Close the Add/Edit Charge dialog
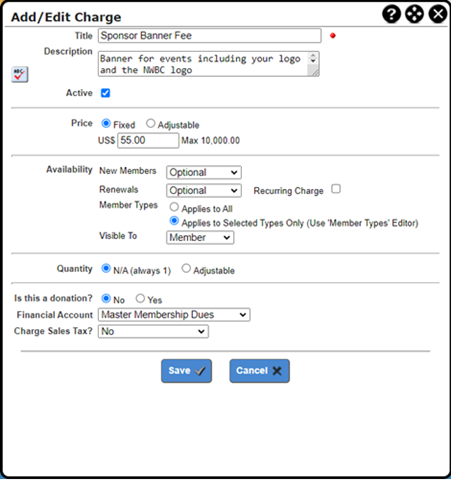This screenshot has height=480, width=451. (438, 14)
